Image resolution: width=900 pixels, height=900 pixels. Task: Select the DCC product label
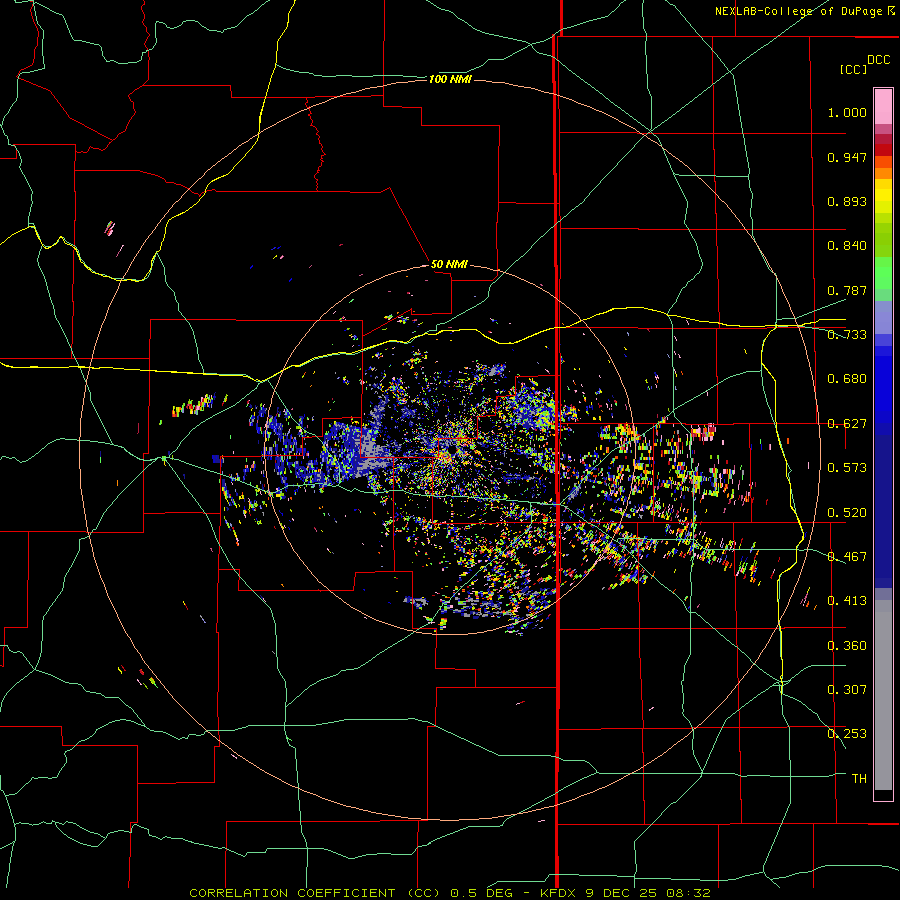point(878,60)
